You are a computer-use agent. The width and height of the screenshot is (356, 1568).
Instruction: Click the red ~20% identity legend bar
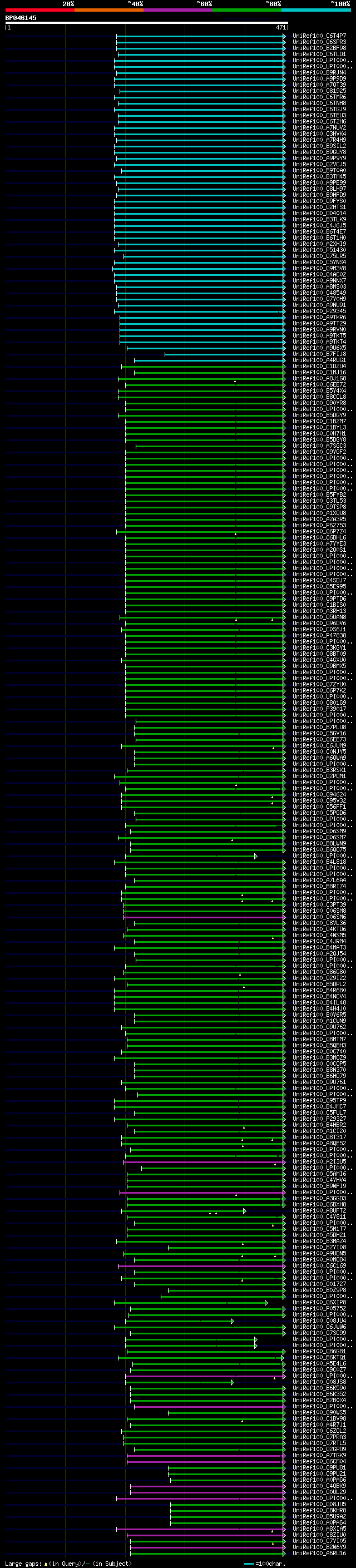tap(39, 10)
